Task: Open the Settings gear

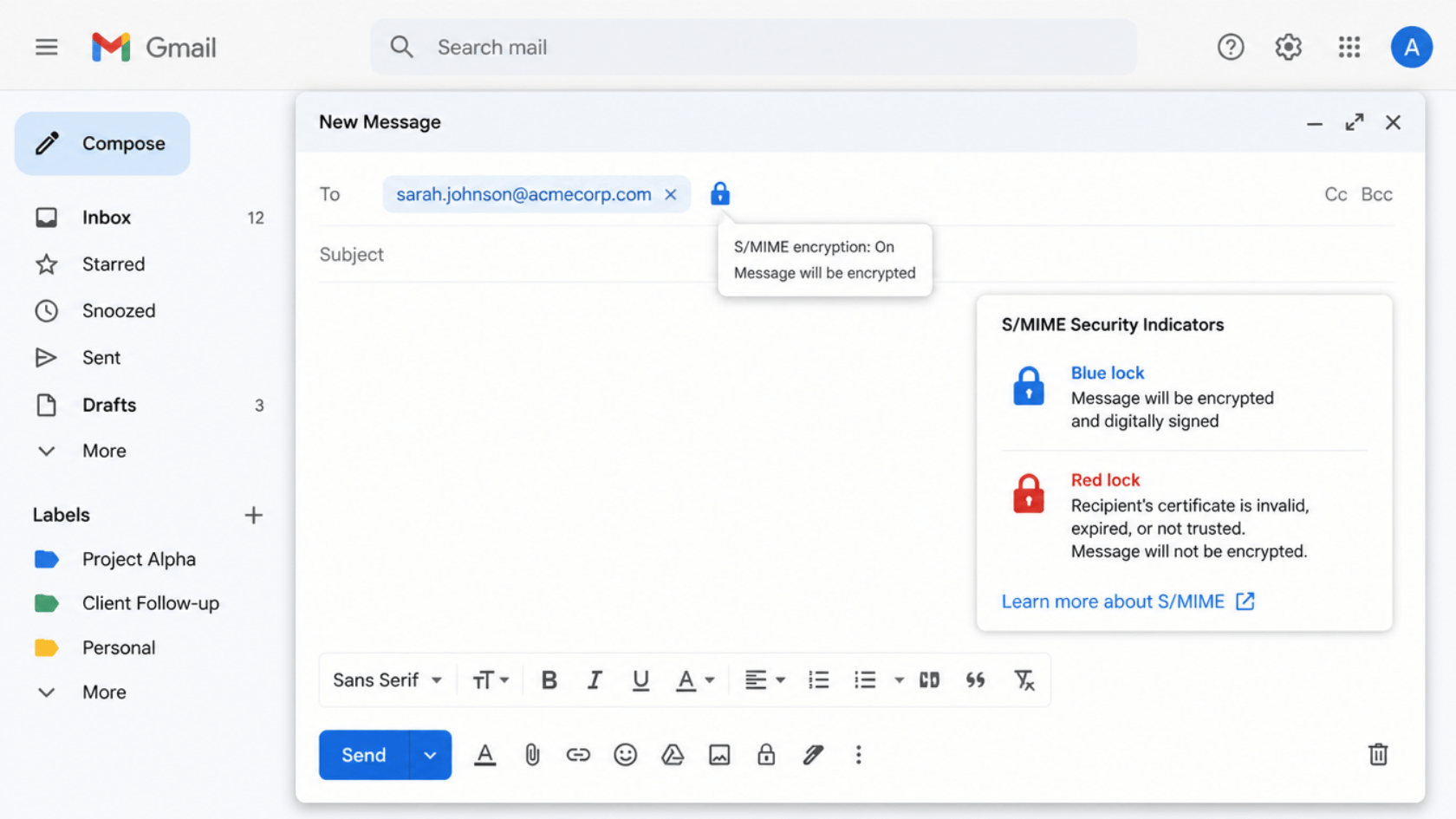Action: [x=1289, y=47]
